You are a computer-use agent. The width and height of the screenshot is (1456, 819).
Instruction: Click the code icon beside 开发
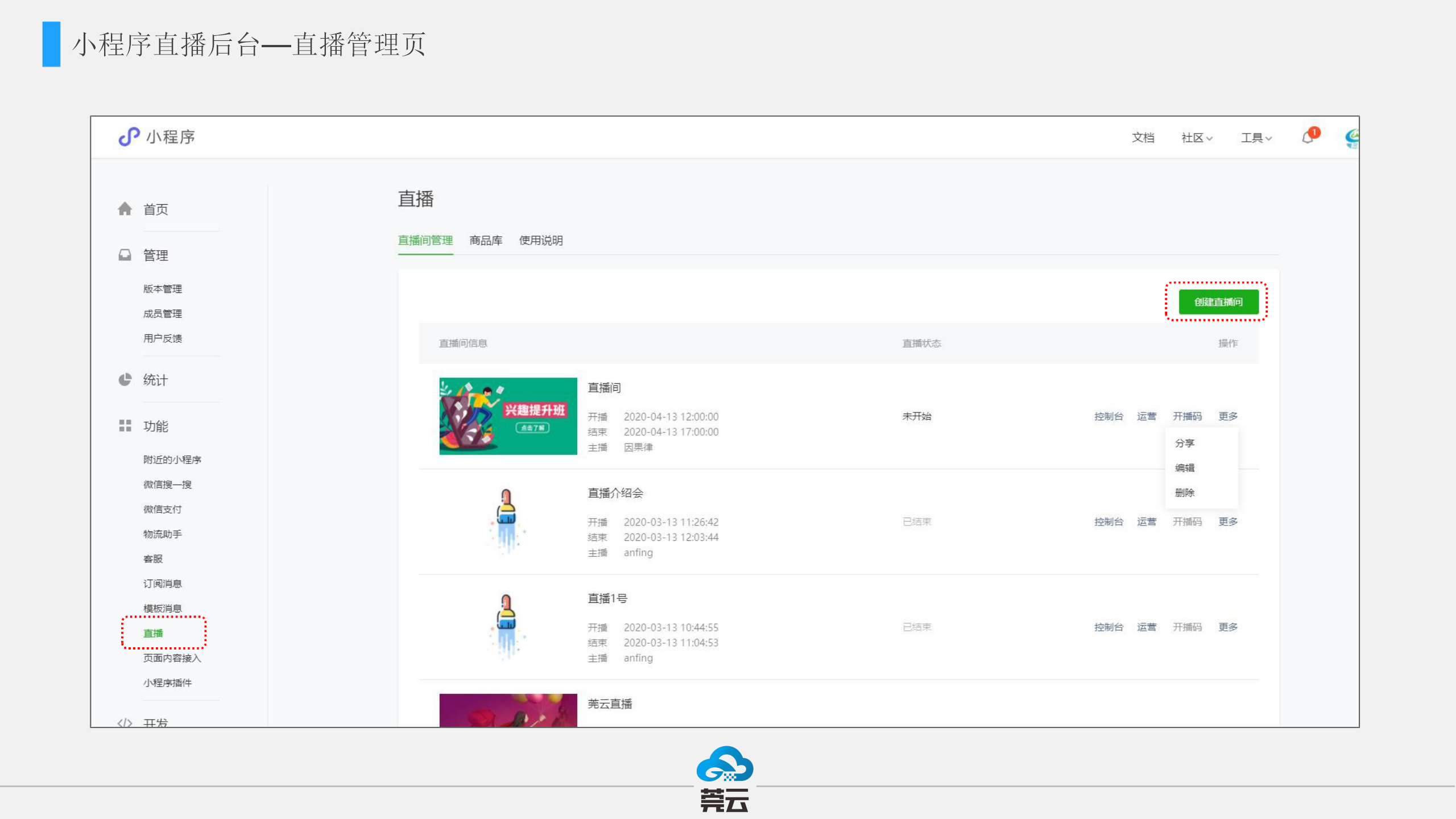click(x=125, y=722)
